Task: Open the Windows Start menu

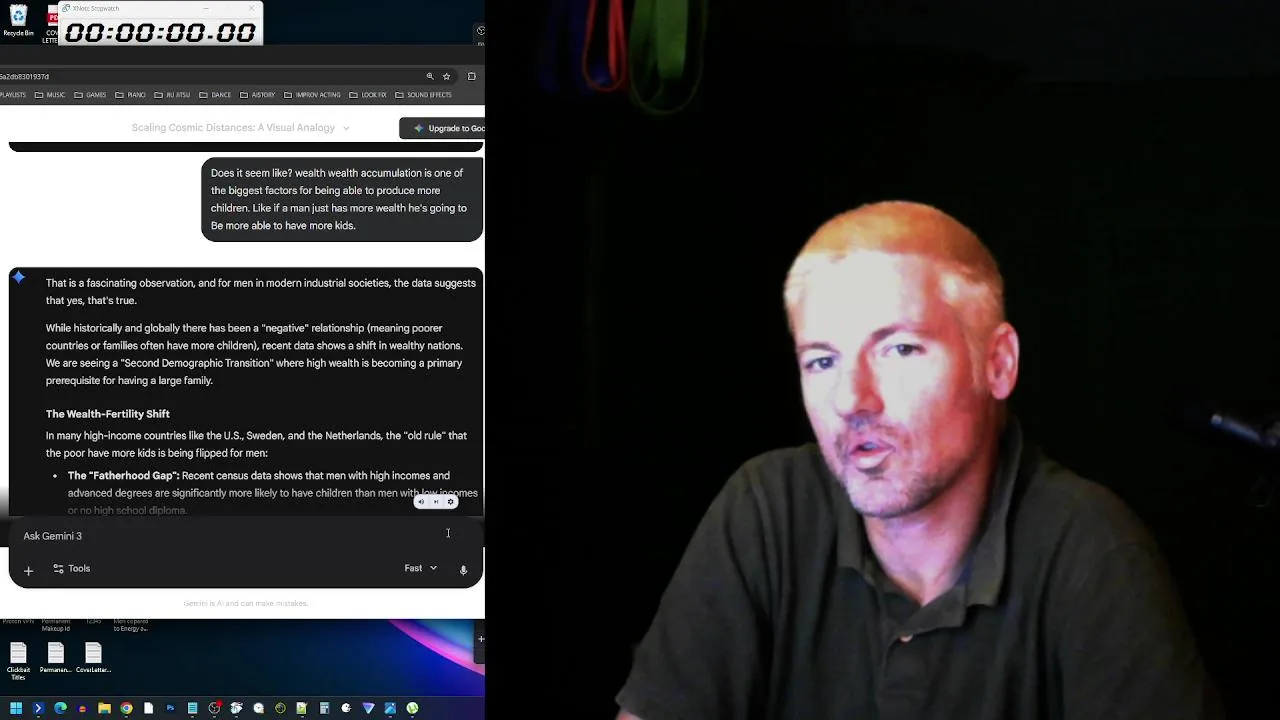Action: pos(16,708)
